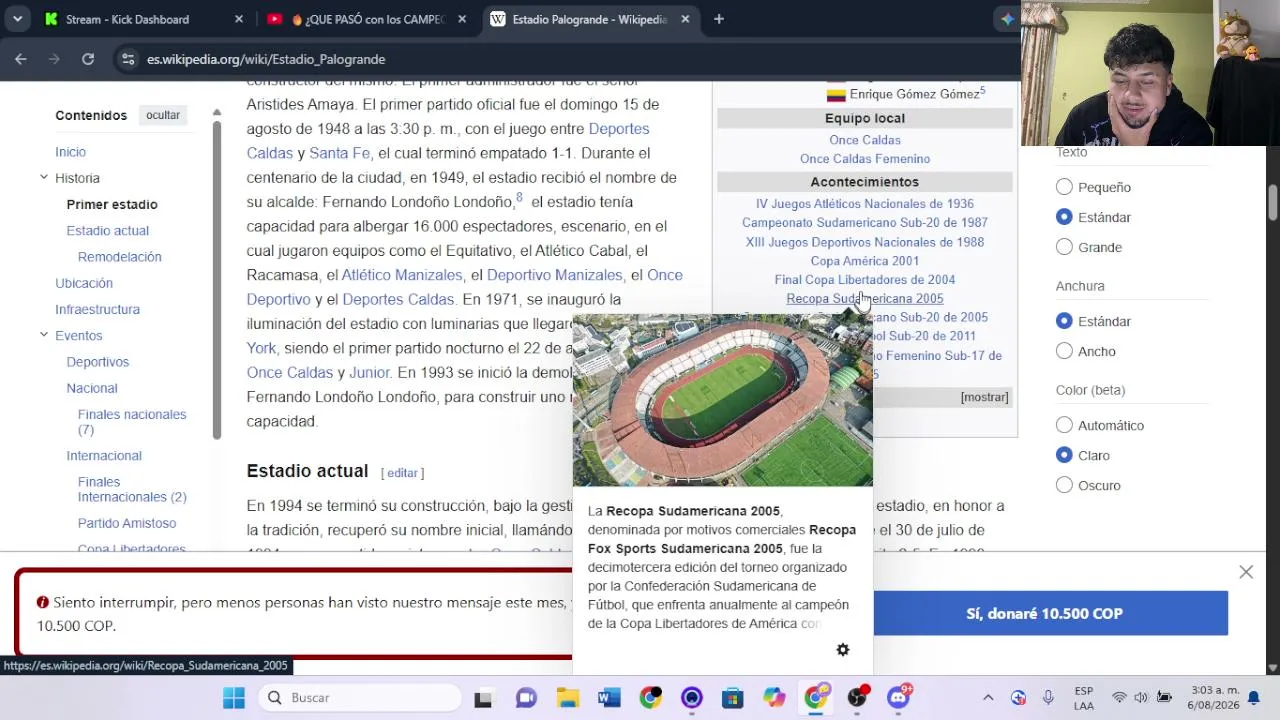Expand infobox with [mostrar] link
Image resolution: width=1280 pixels, height=720 pixels.
[x=984, y=397]
